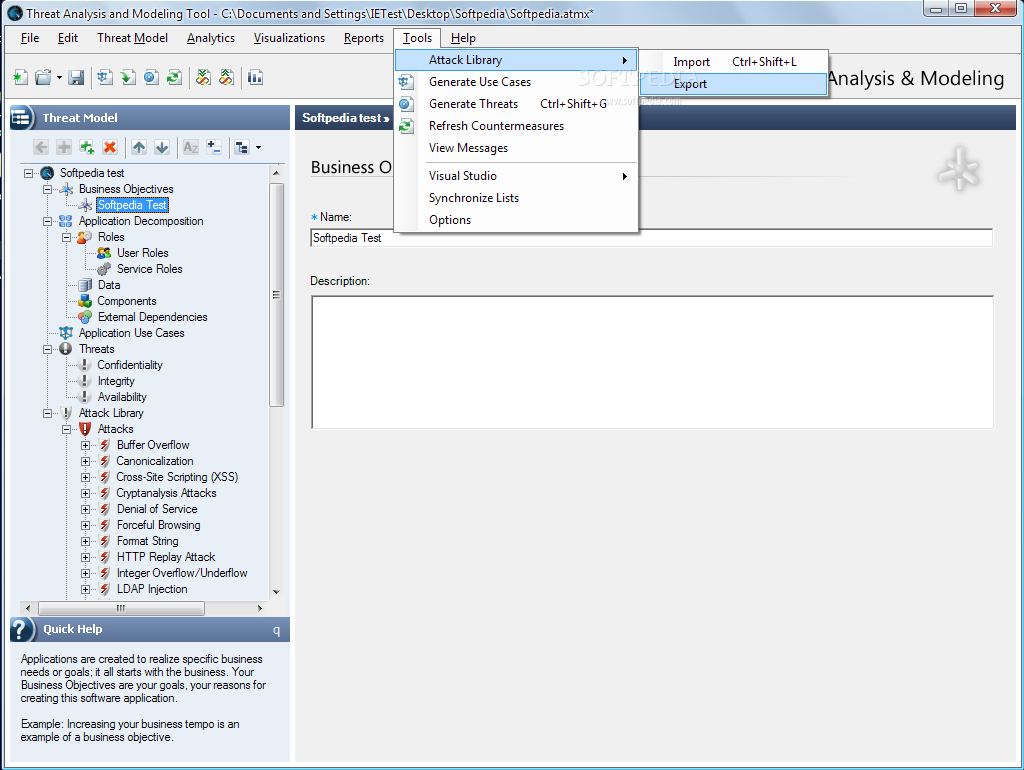Open the Visualizations menu

coord(289,38)
